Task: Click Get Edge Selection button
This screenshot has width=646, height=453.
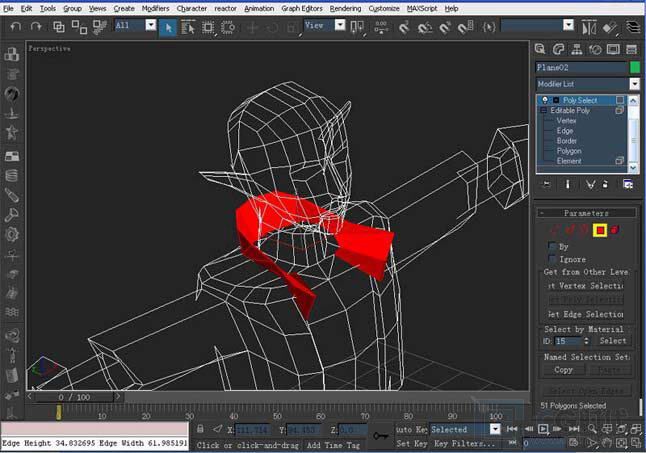Action: (x=585, y=314)
